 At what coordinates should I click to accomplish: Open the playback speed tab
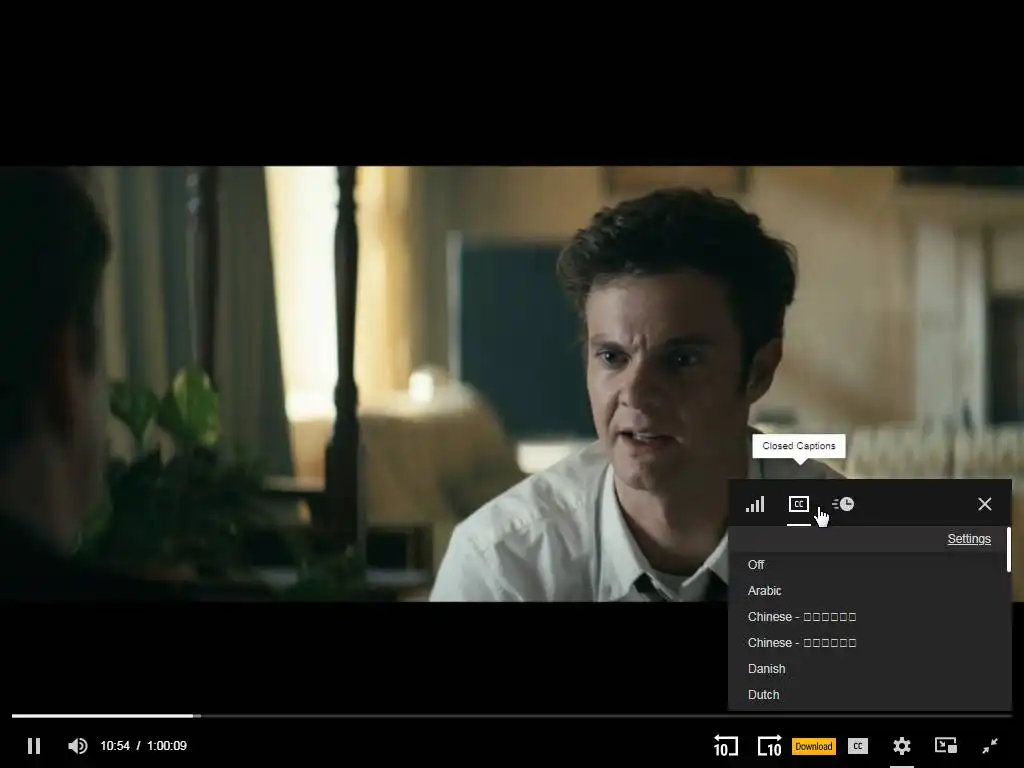pos(843,504)
